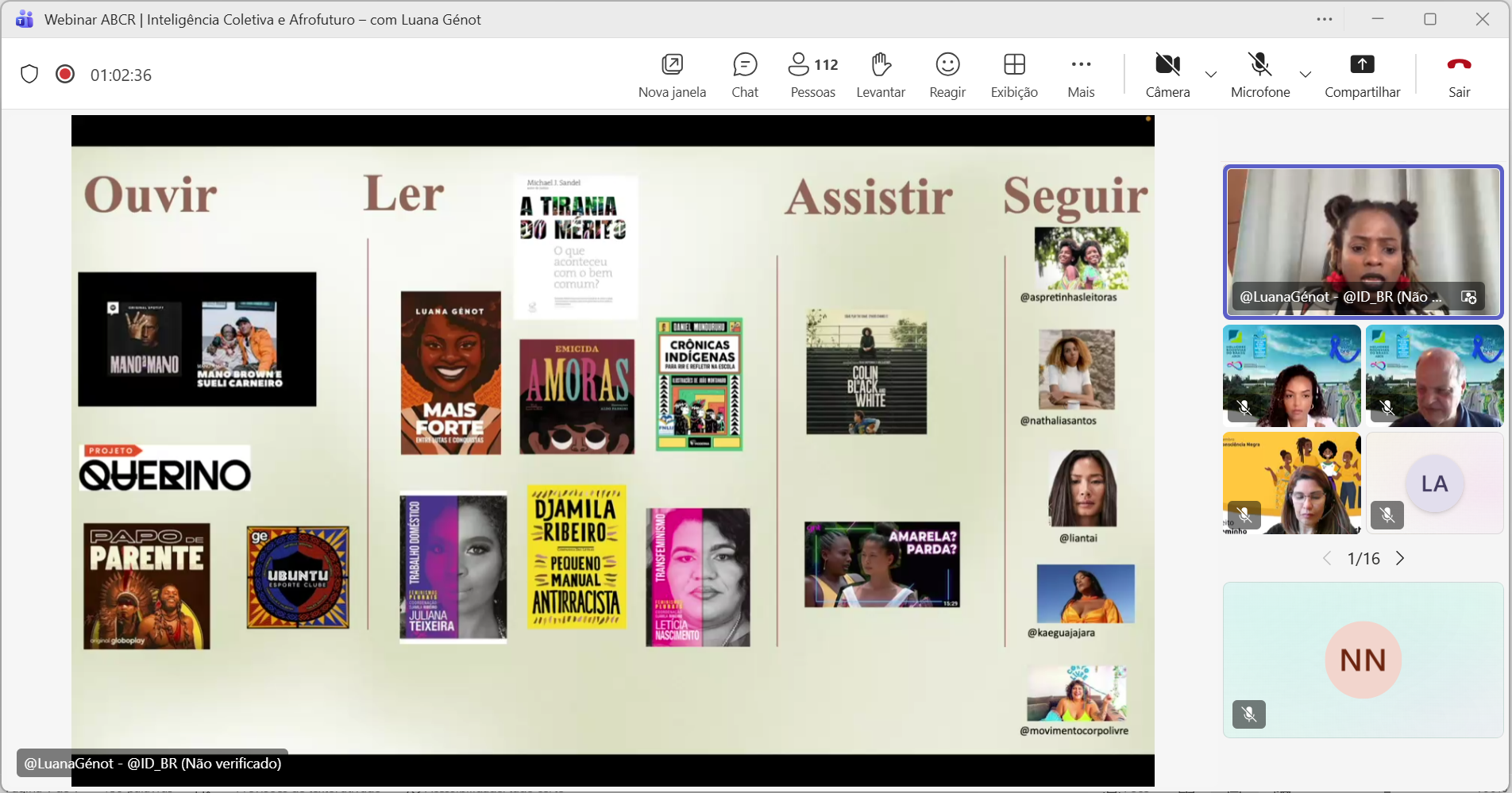
Task: Click the red recording indicator
Action: click(x=65, y=75)
